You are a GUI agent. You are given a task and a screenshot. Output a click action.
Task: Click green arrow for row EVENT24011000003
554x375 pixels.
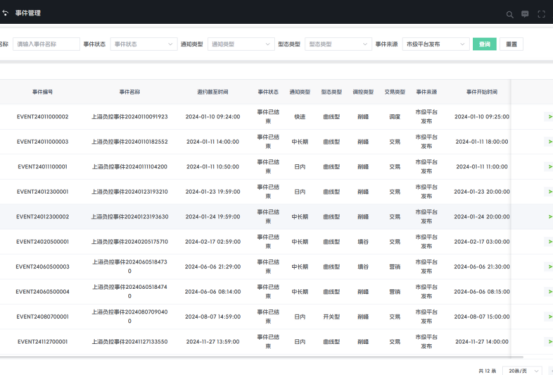pyautogui.click(x=550, y=142)
